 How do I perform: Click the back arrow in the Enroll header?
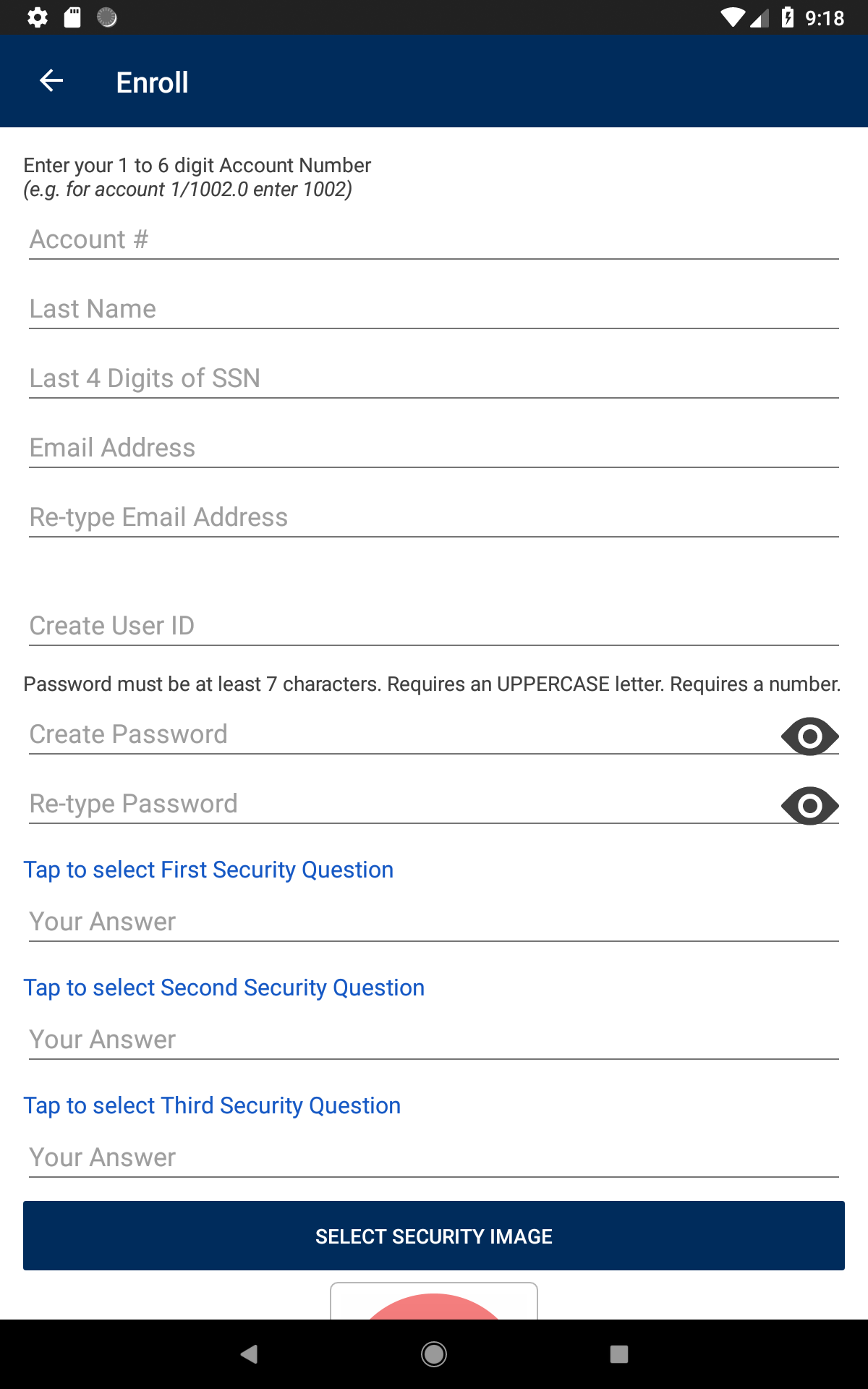tap(51, 81)
